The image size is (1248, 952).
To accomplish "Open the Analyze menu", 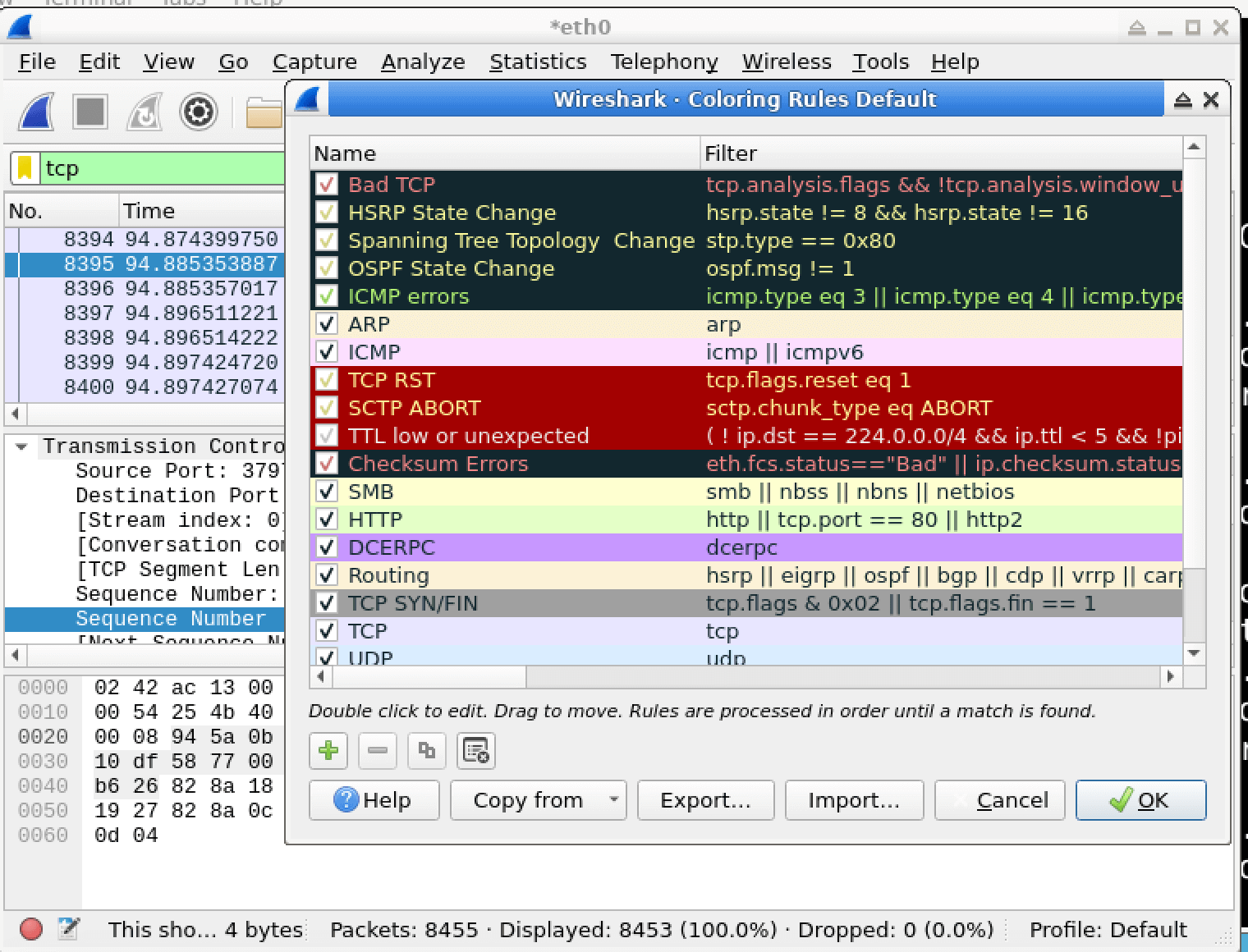I will tap(423, 62).
